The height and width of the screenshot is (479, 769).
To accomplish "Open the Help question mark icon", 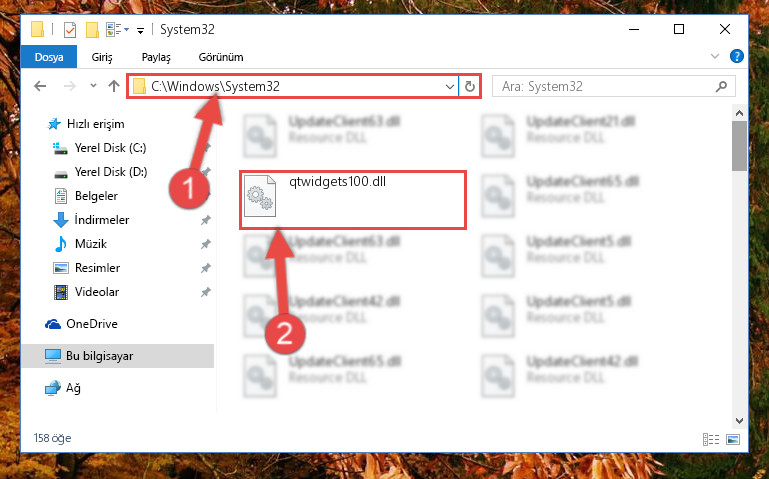I will pyautogui.click(x=736, y=56).
